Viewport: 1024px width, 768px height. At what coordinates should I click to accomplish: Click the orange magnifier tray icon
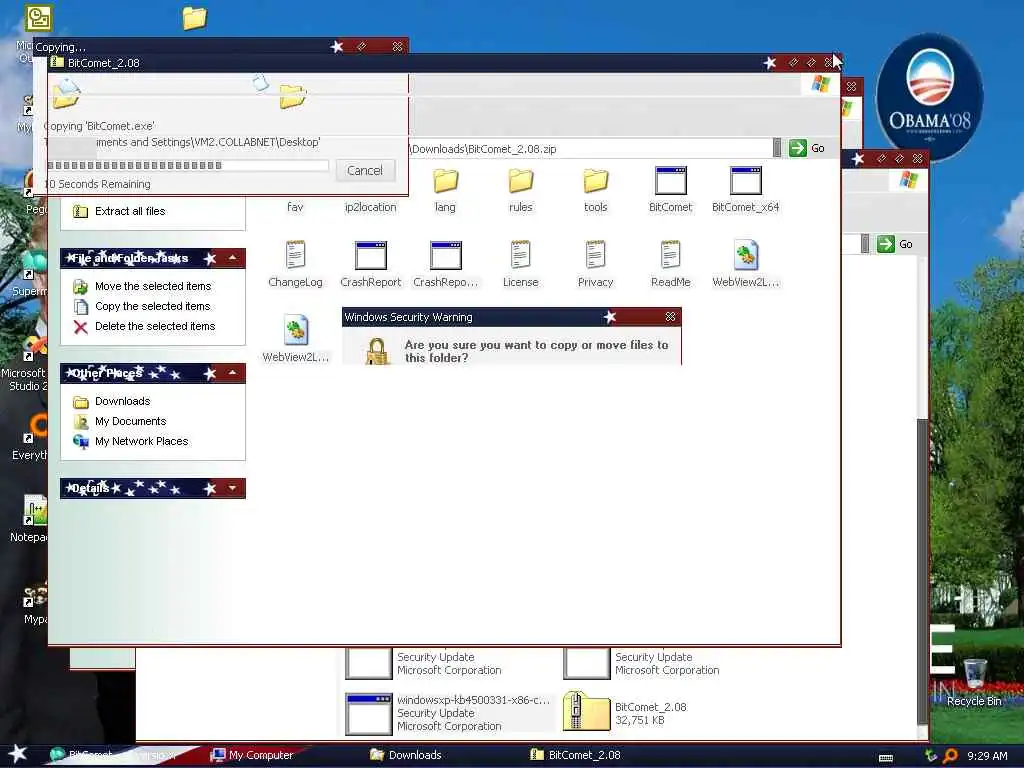pos(950,756)
